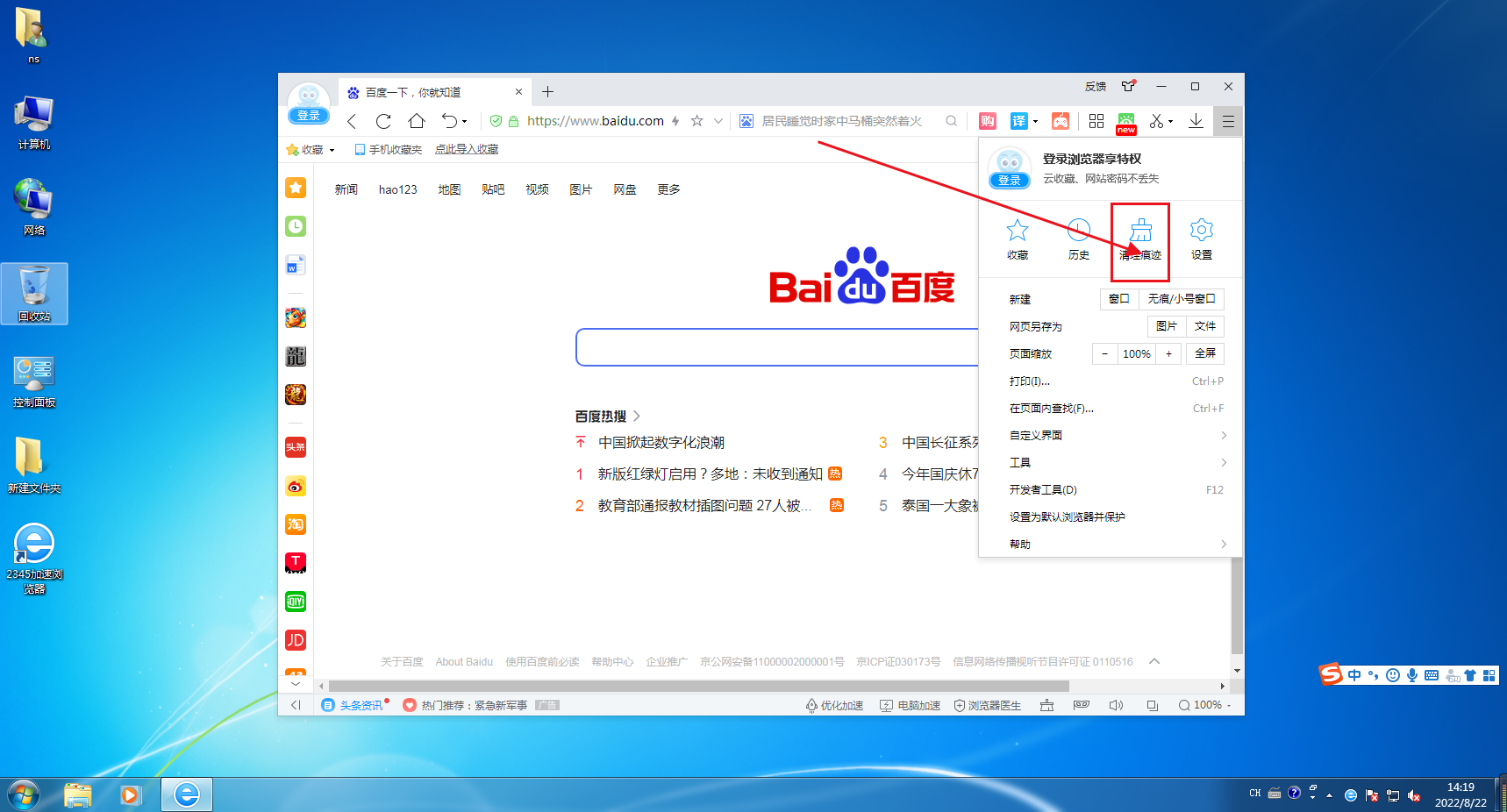The width and height of the screenshot is (1507, 812).
Task: Select 在页面内查找(F)... menu entry
Action: pyautogui.click(x=1116, y=408)
